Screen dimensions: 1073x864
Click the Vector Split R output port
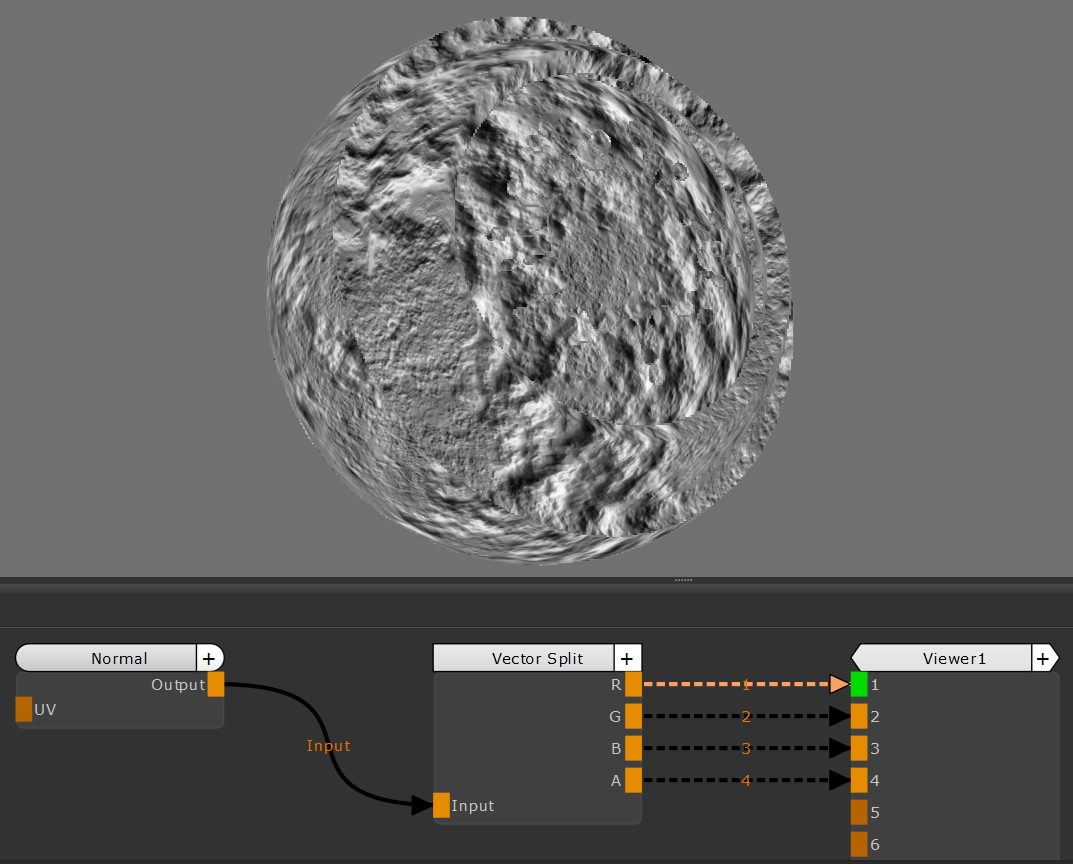click(633, 685)
